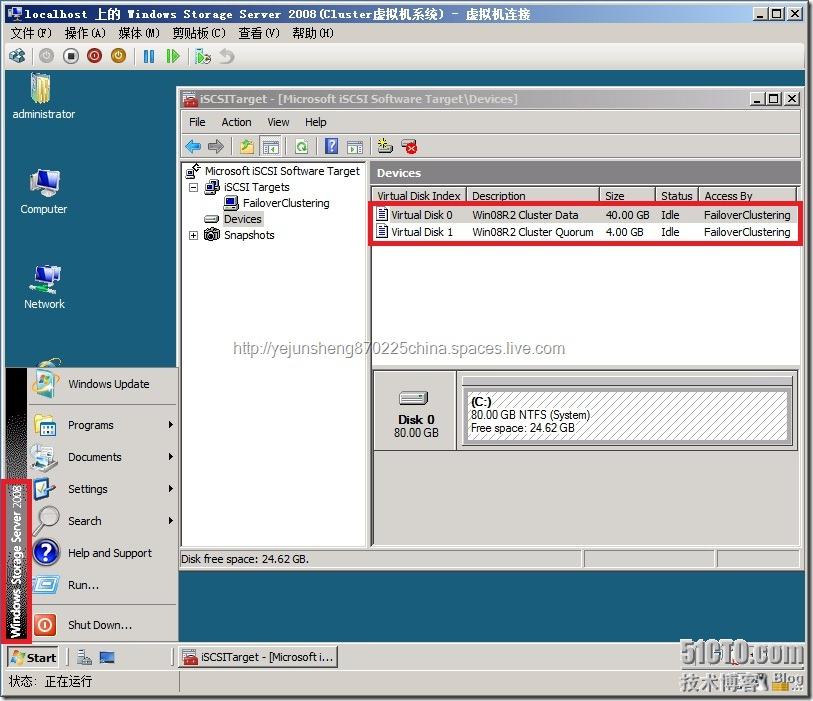Screen dimensions: 813x701
Task: Select Microsoft iSCSI Software Target root node
Action: 282,171
